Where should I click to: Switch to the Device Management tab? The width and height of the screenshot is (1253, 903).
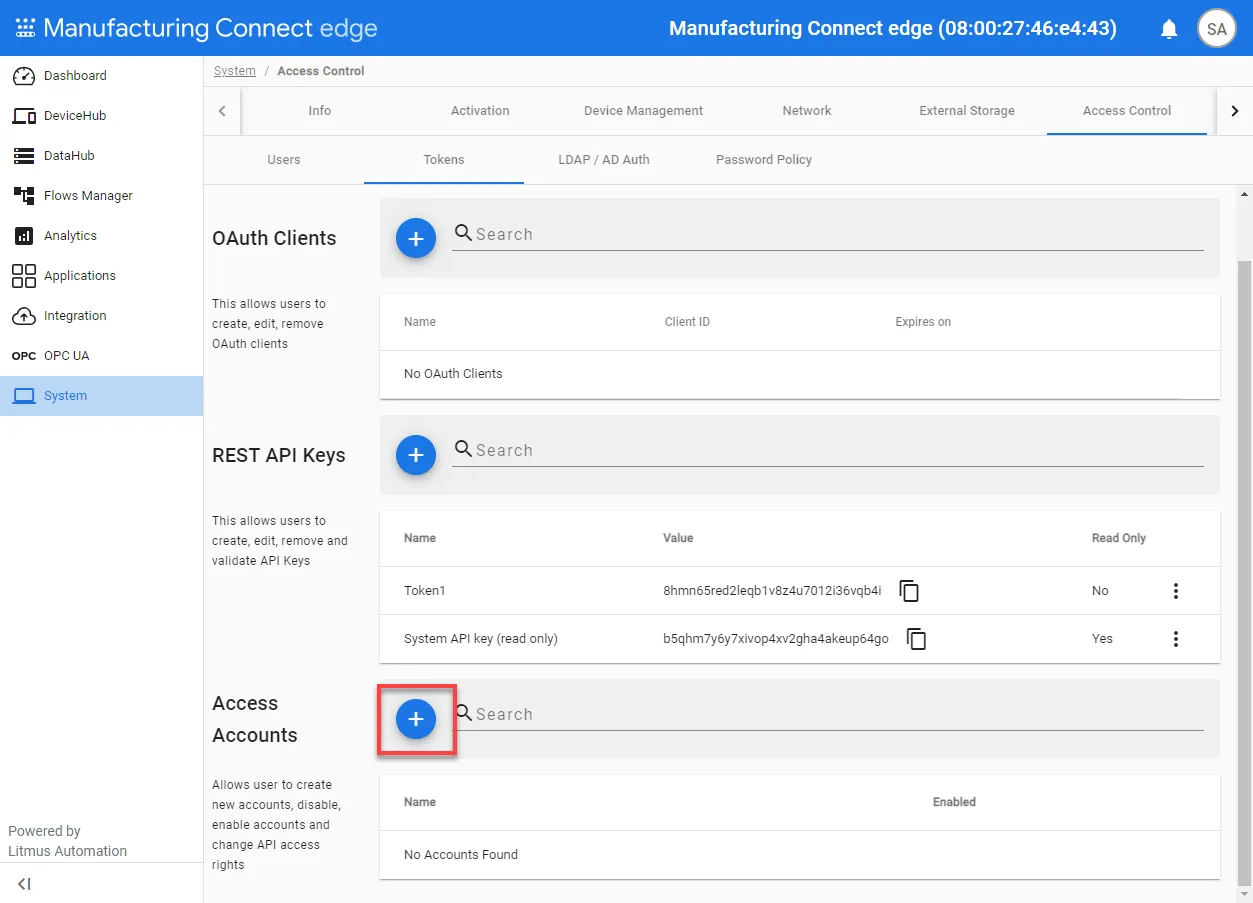tap(643, 111)
